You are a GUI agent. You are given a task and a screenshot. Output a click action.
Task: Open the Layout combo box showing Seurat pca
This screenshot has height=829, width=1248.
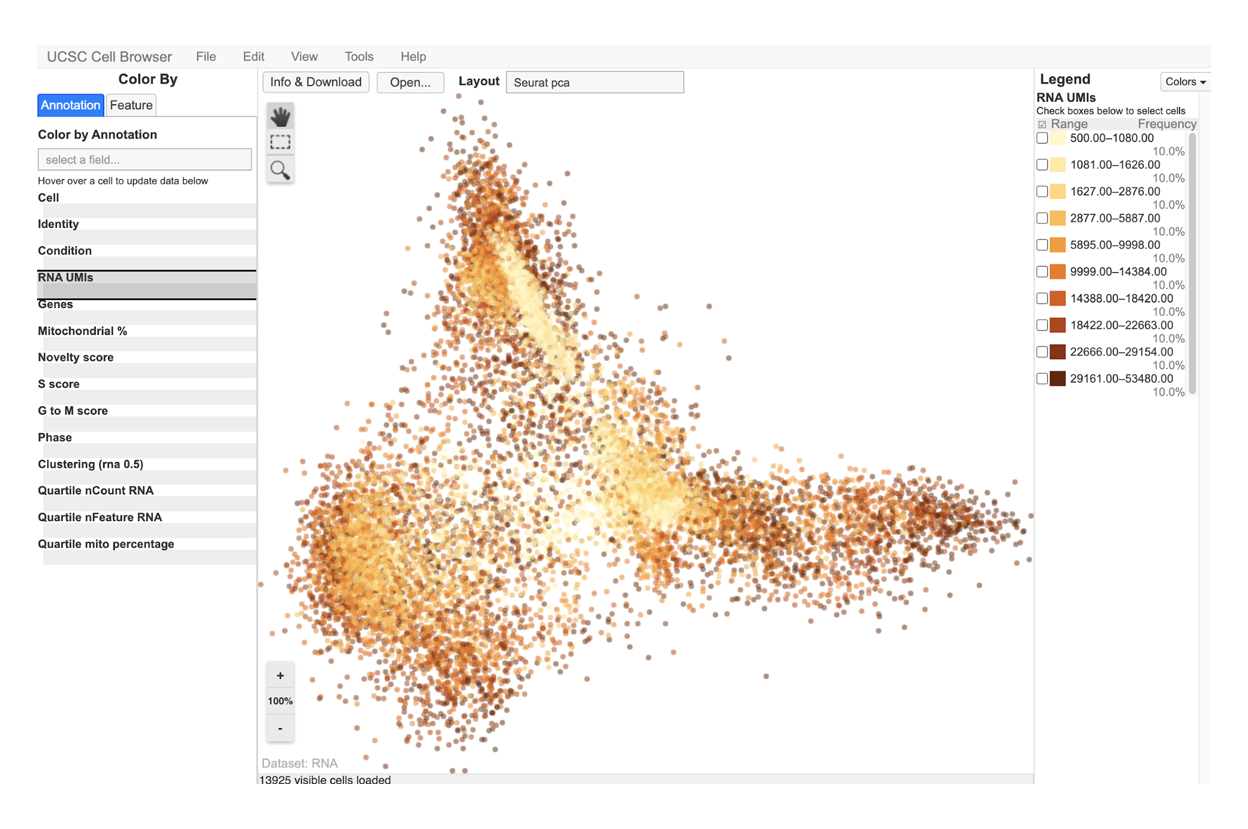pyautogui.click(x=594, y=83)
